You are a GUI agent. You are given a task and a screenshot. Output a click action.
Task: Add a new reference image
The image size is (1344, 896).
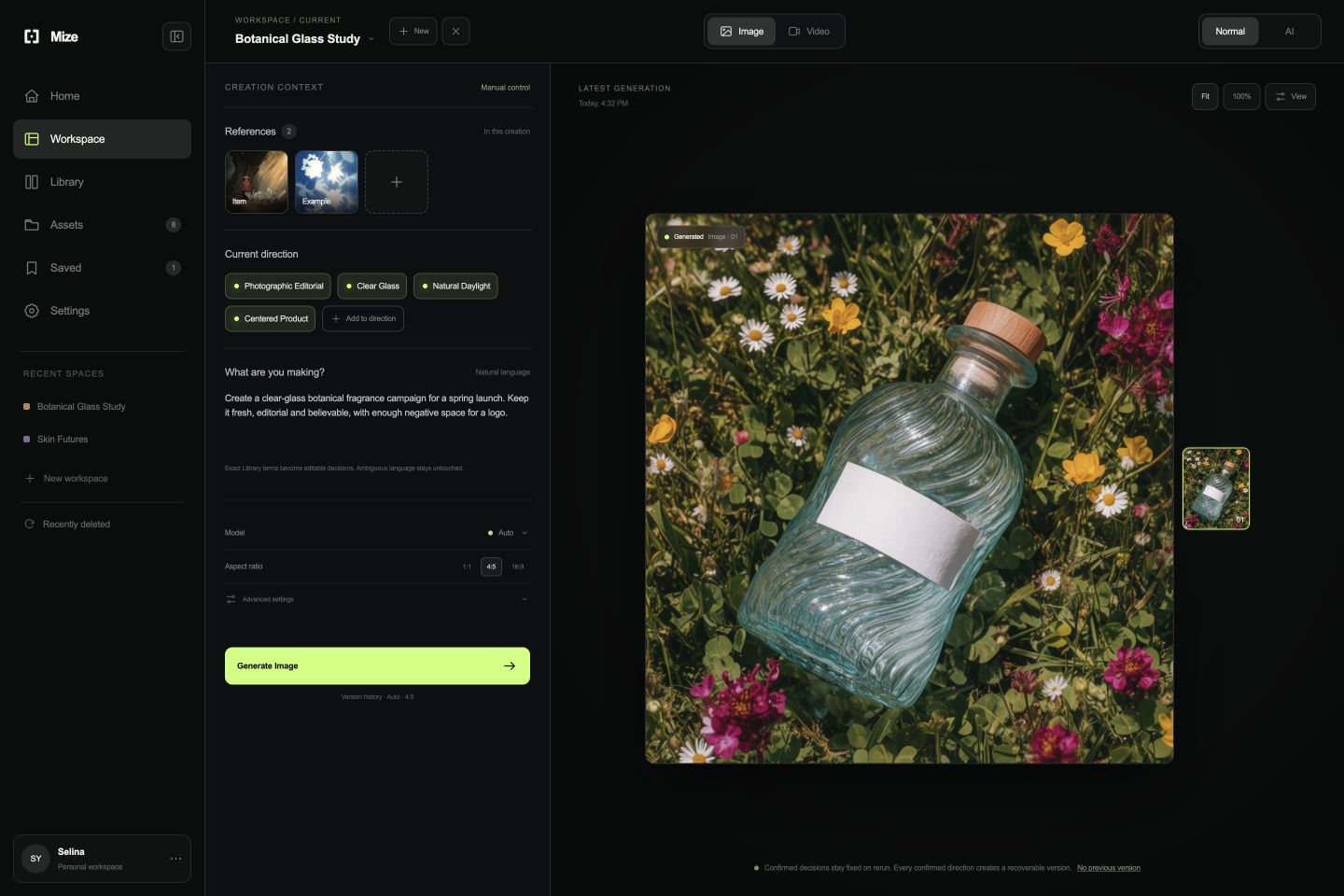(397, 182)
